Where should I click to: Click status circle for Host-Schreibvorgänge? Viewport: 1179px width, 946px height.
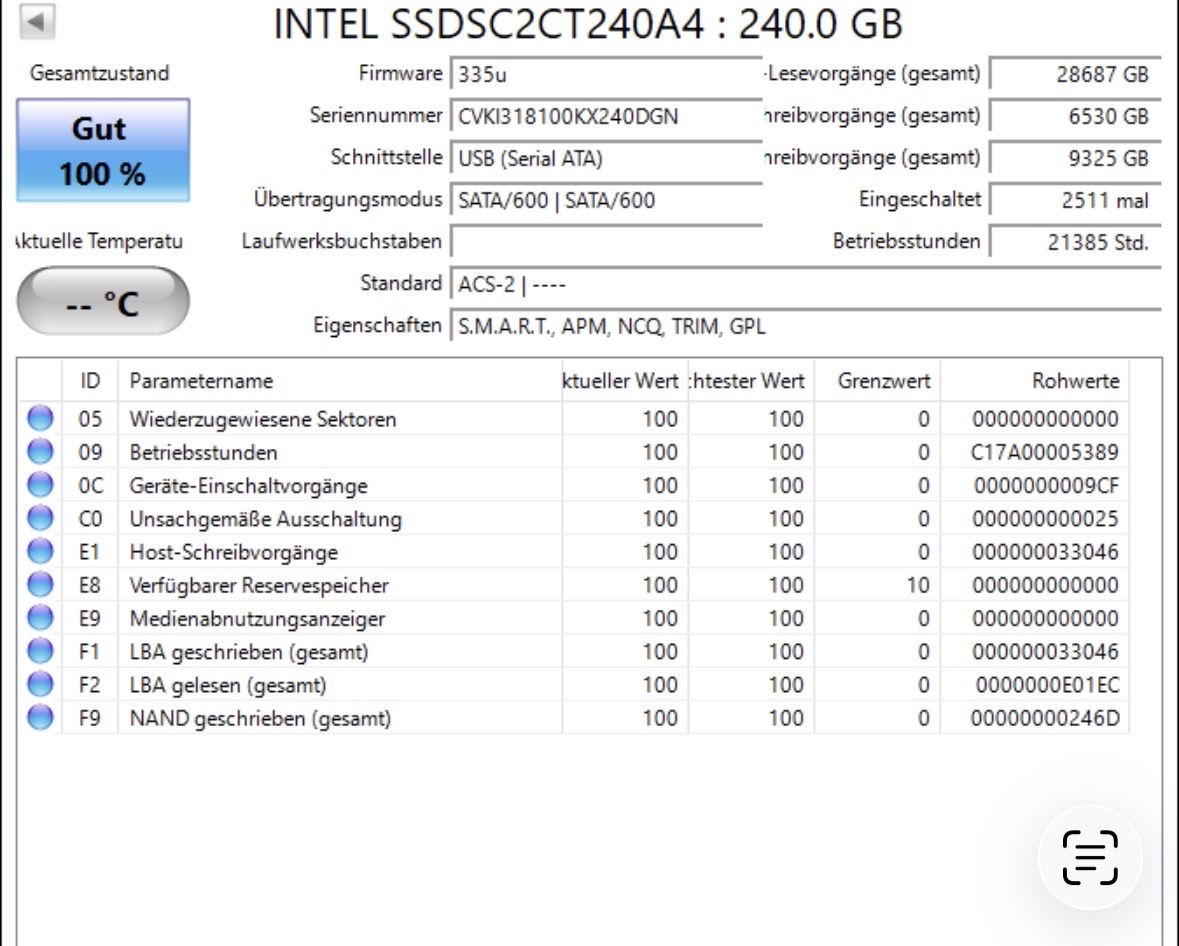pos(40,551)
